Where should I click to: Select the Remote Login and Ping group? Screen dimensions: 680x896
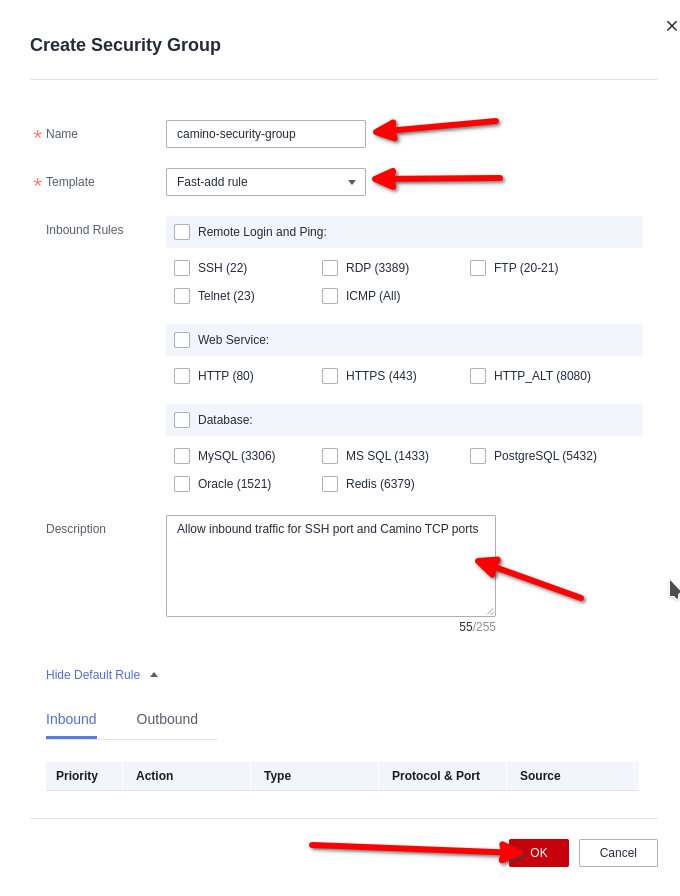point(182,232)
